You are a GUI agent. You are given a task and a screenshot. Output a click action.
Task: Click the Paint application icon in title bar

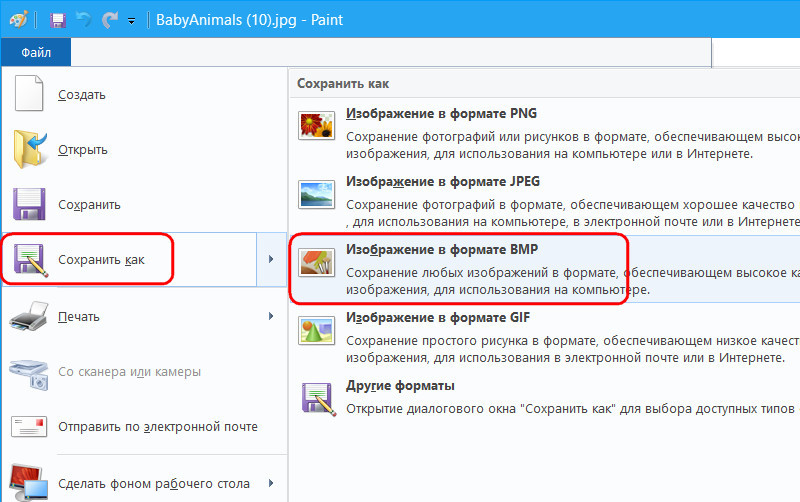(17, 19)
